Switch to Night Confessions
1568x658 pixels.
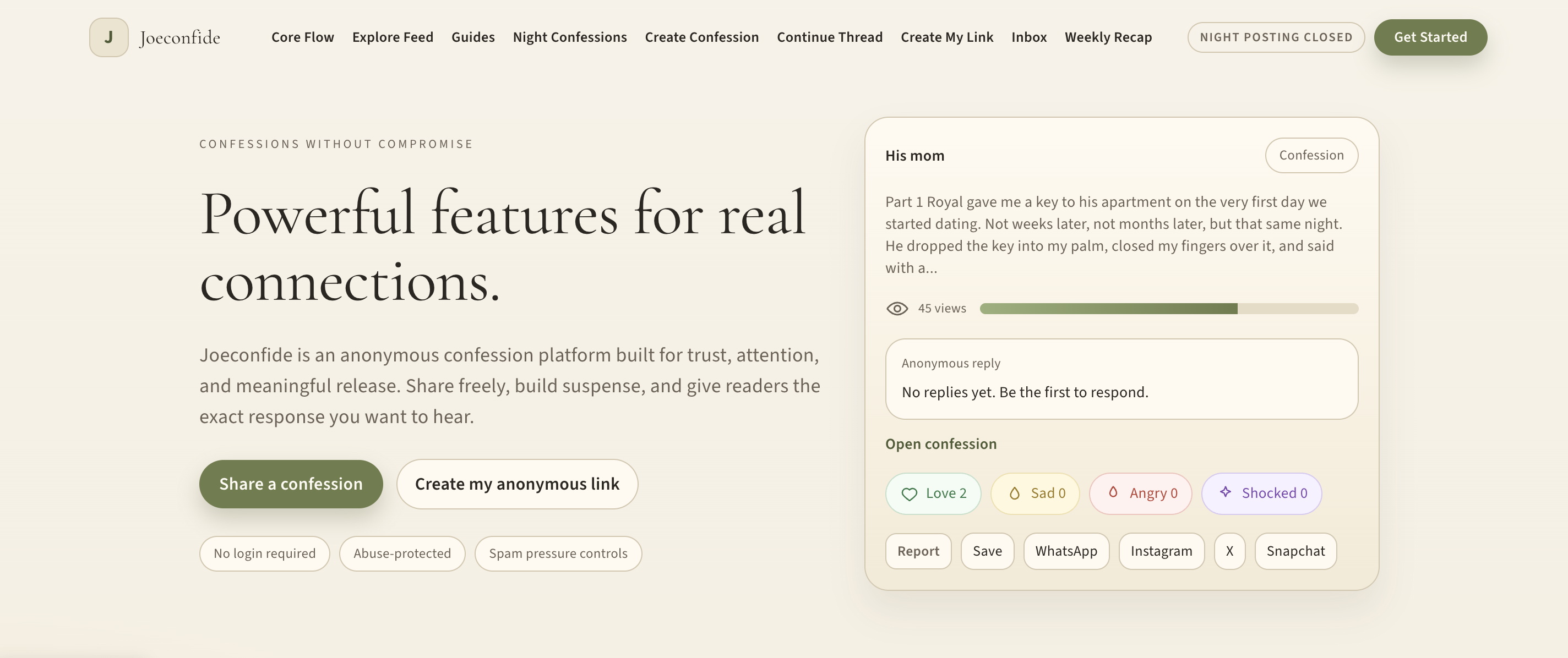[x=570, y=36]
